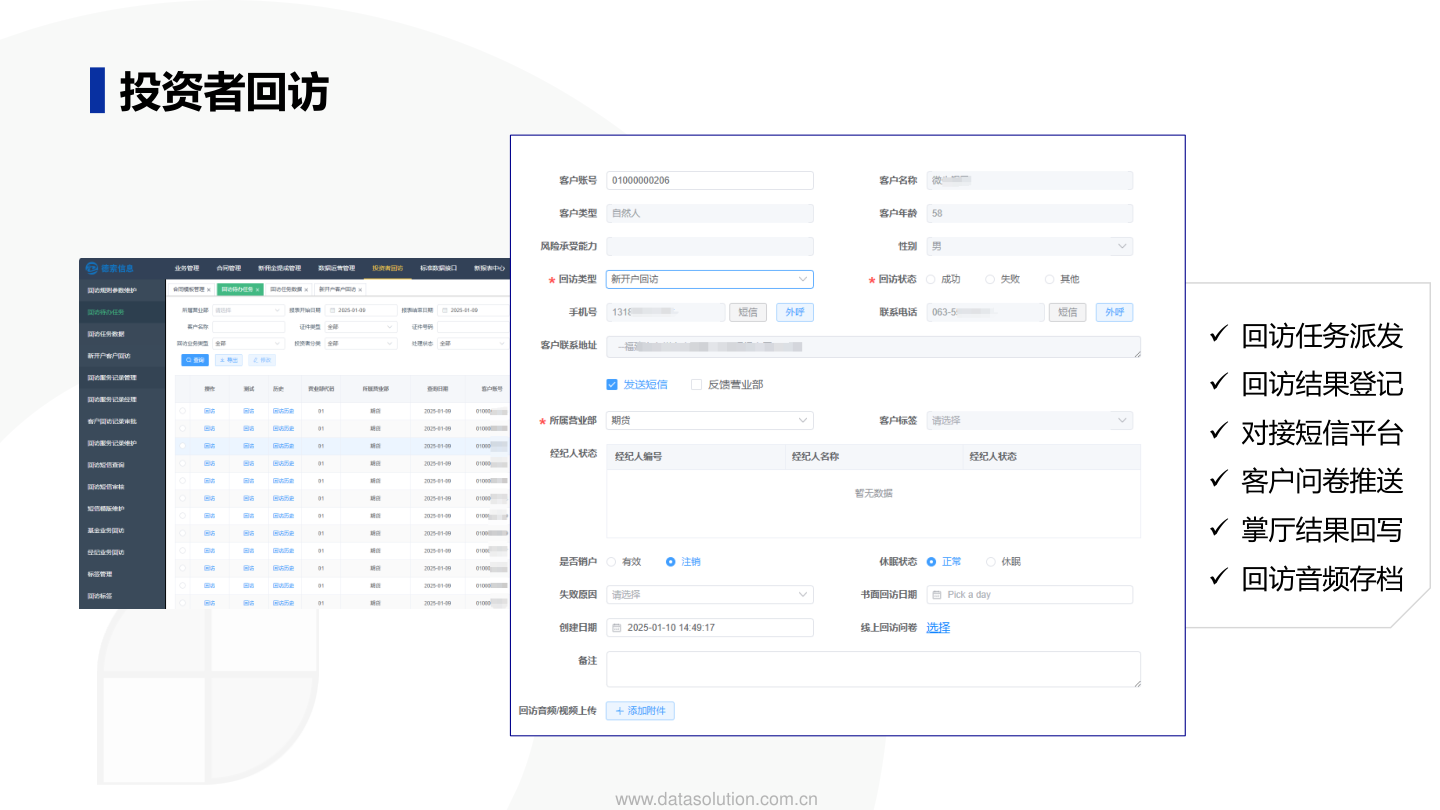Viewport: 1440px width, 810px height.
Task: Uncheck the 发送短信 checkbox
Action: [x=612, y=385]
